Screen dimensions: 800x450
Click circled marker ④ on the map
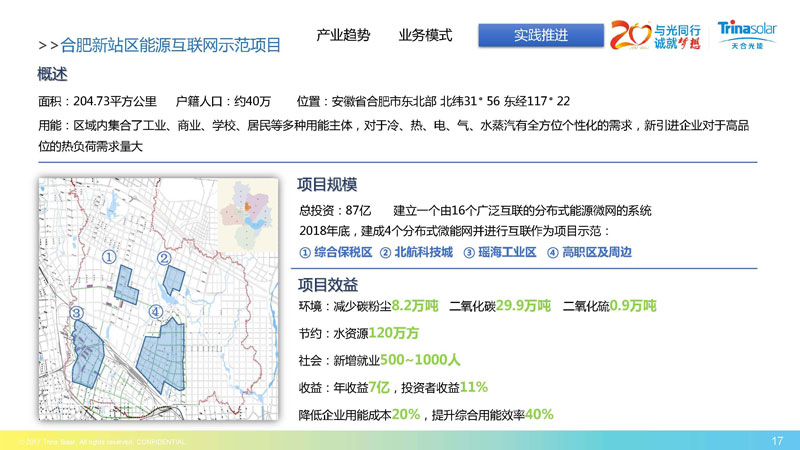[x=155, y=312]
